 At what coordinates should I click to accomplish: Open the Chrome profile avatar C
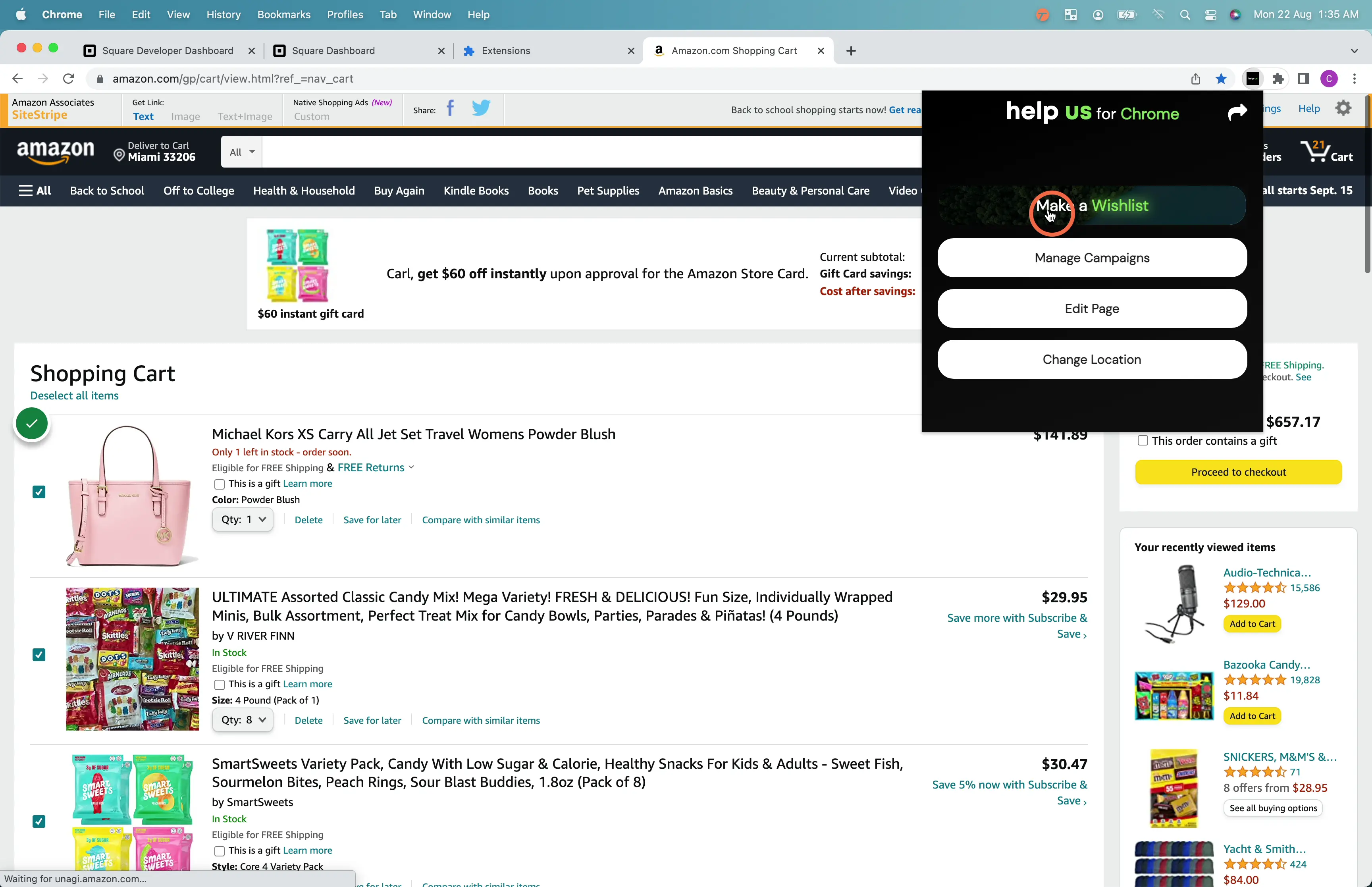point(1329,79)
